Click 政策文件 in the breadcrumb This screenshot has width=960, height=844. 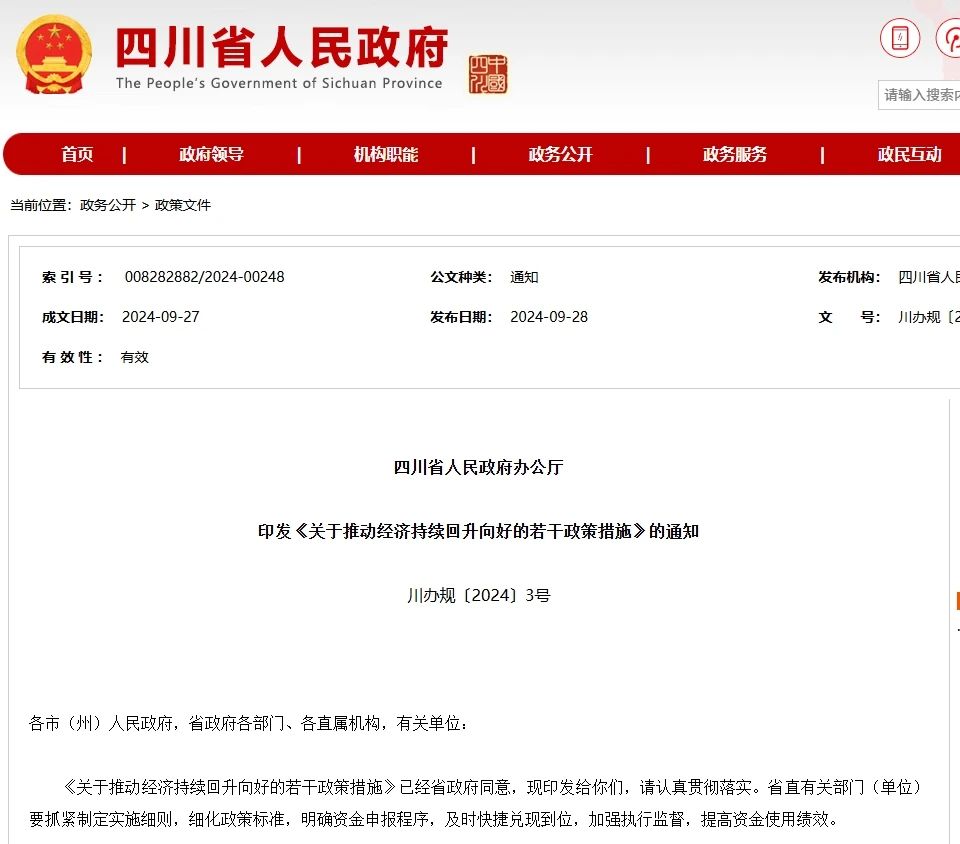point(182,205)
